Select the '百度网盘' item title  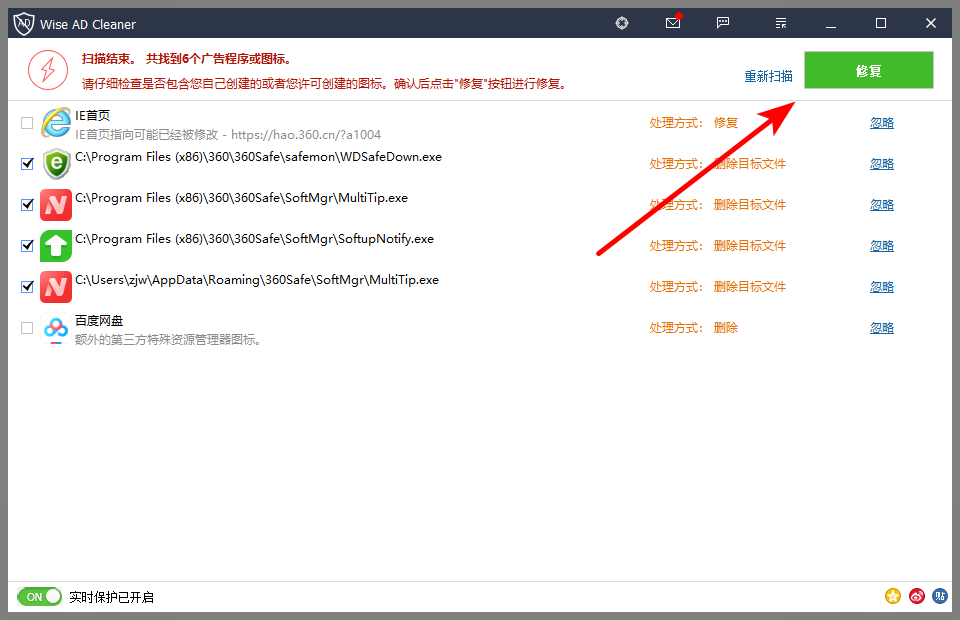pyautogui.click(x=99, y=320)
